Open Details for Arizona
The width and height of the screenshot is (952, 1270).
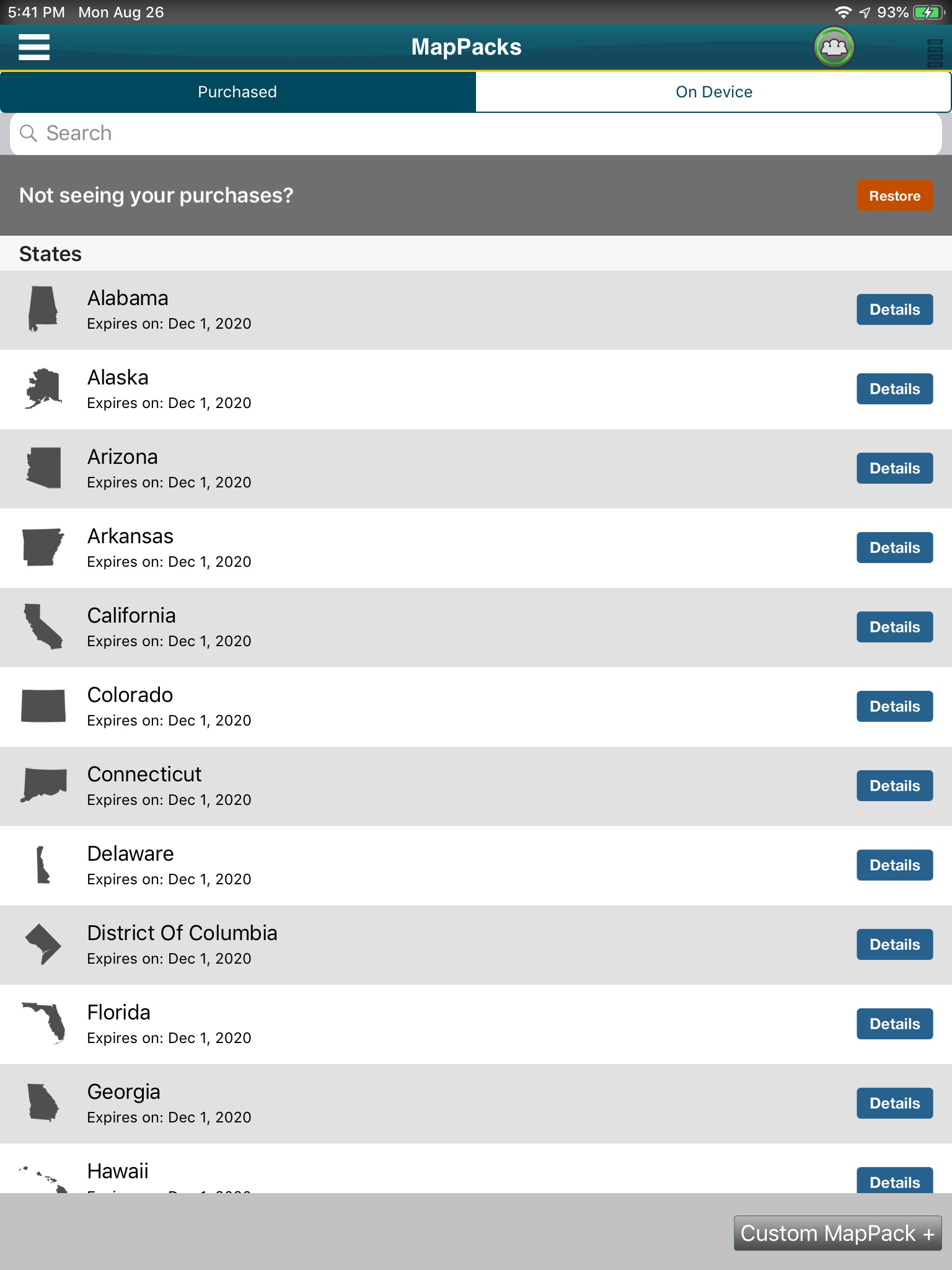pos(894,468)
